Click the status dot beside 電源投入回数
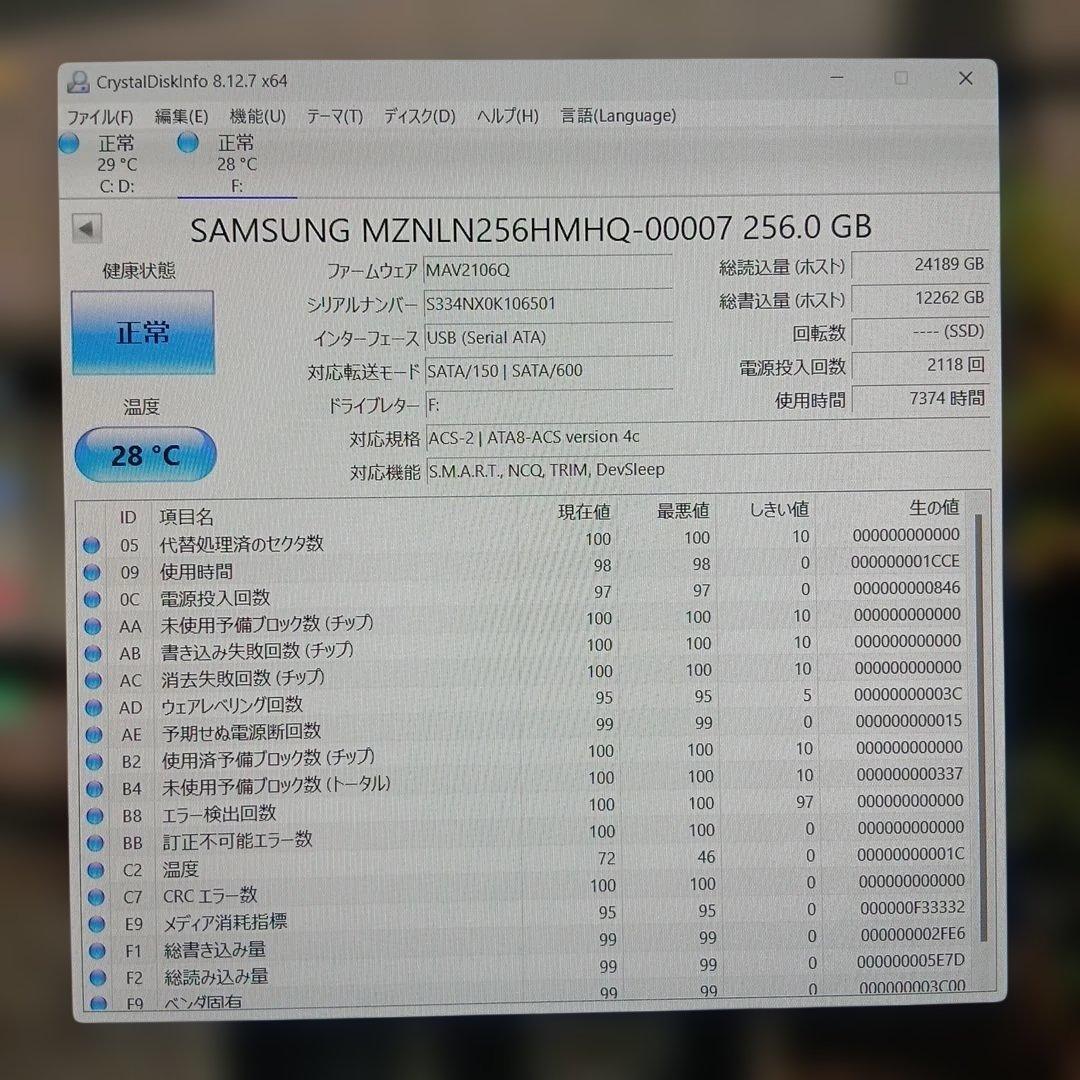This screenshot has height=1080, width=1080. (x=92, y=598)
